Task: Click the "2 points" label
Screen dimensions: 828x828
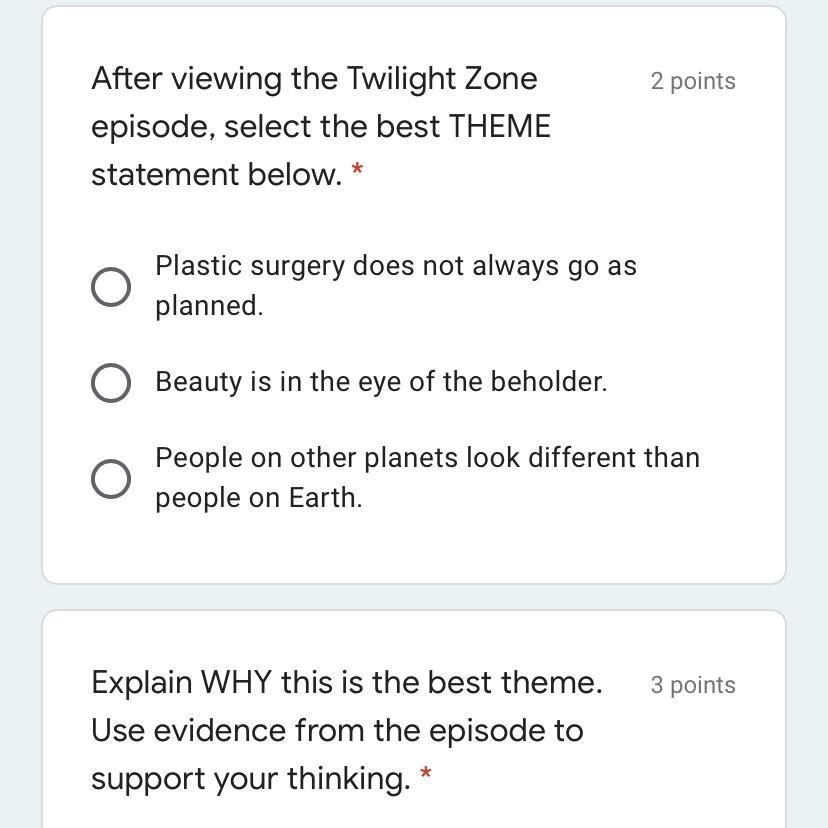Action: click(x=693, y=82)
